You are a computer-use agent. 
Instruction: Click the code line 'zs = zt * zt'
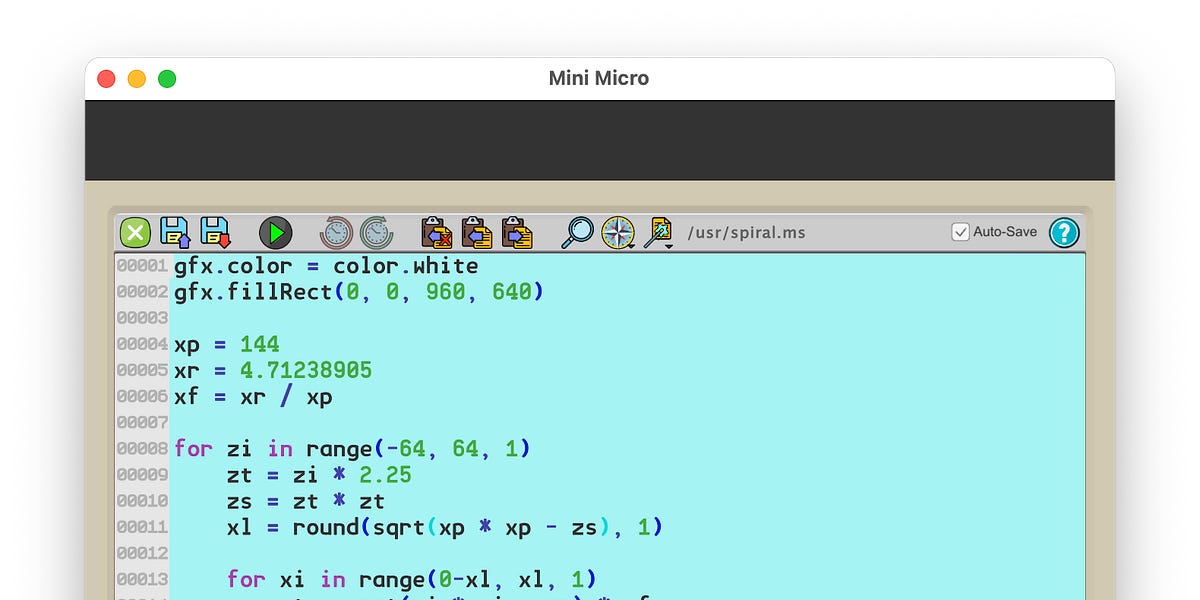[x=306, y=501]
